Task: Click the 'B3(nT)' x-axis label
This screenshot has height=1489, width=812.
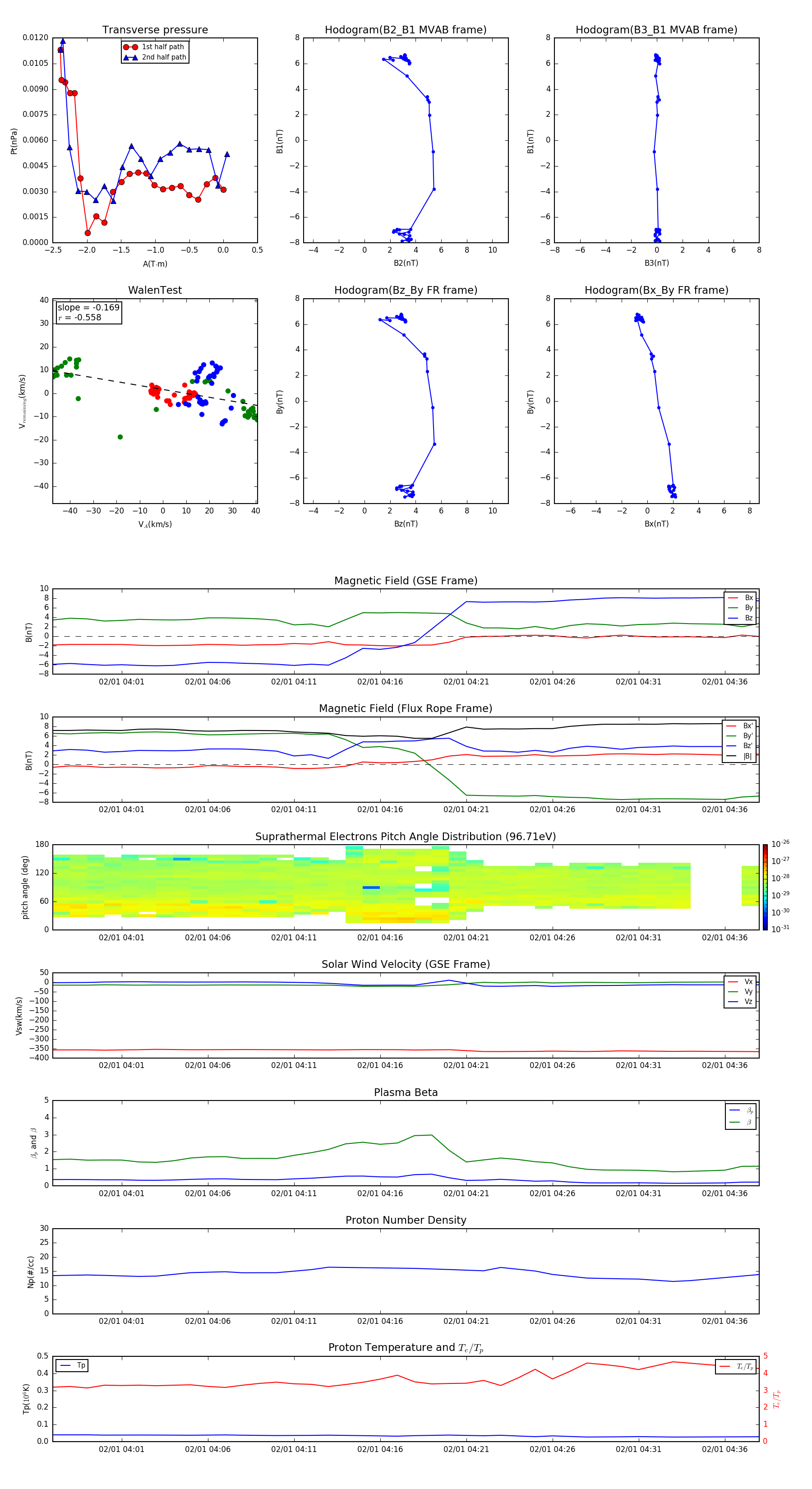Action: [x=656, y=263]
